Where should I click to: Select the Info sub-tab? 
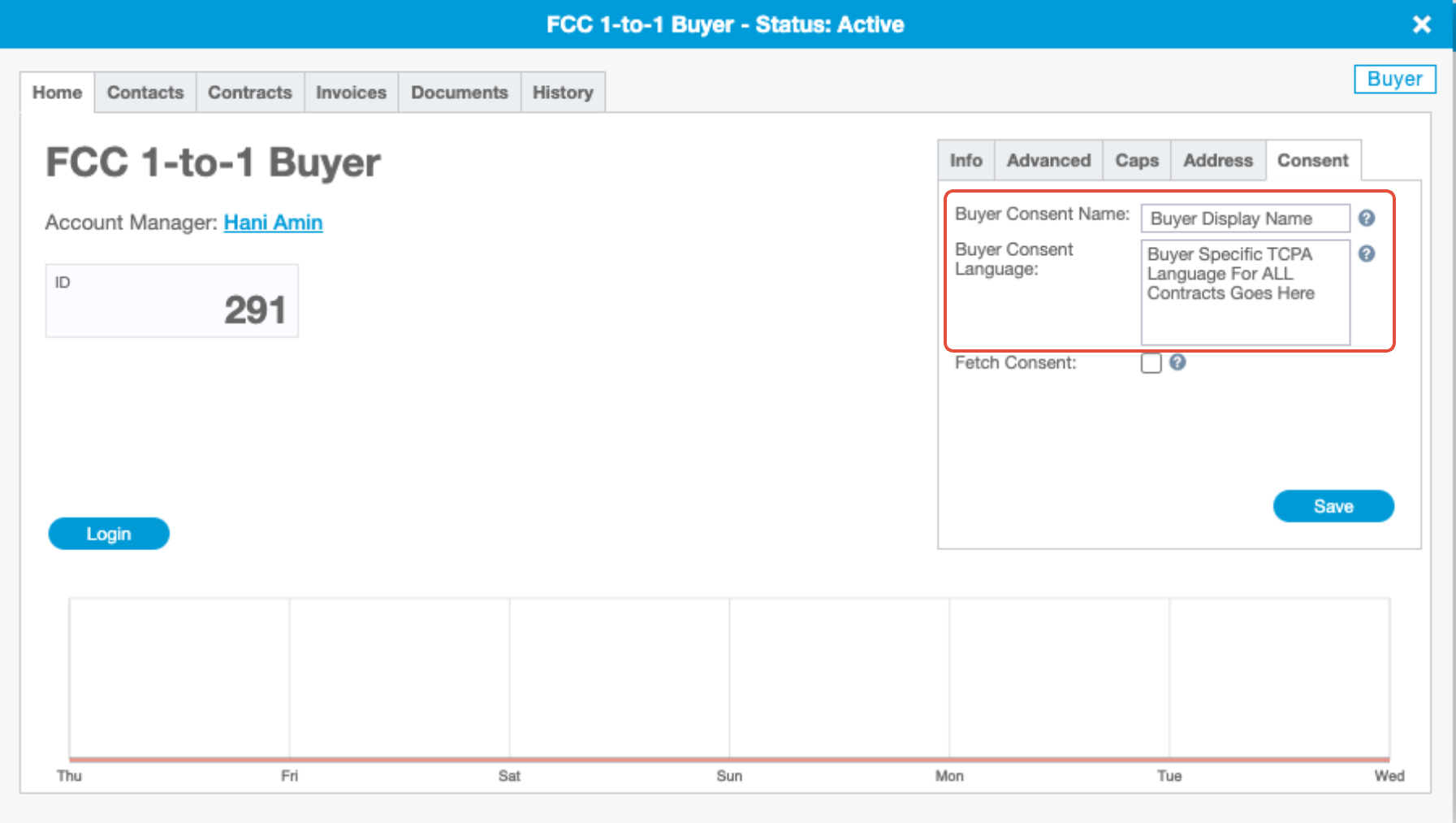click(x=966, y=160)
